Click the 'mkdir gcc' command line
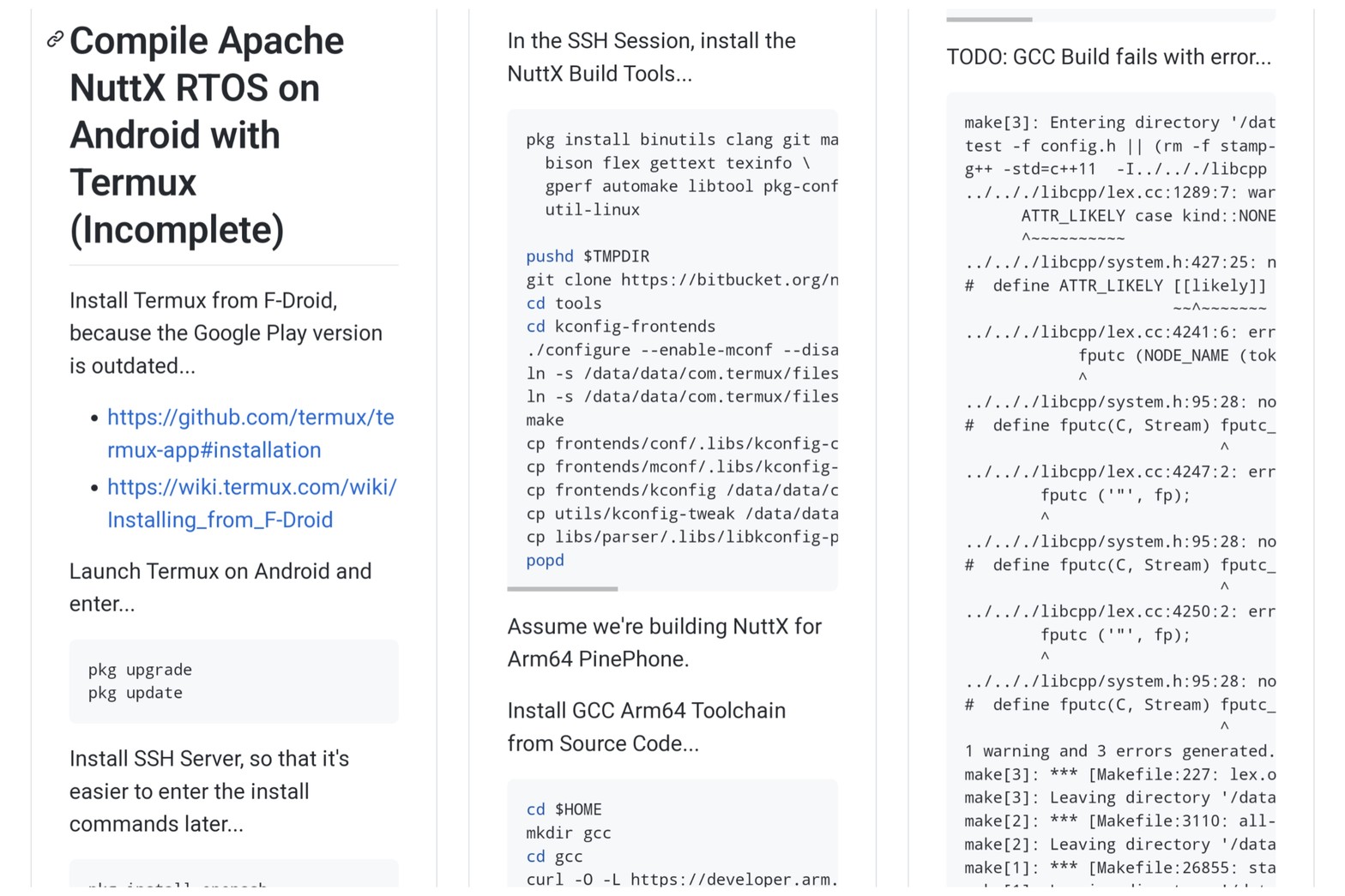Viewport: 1345px width, 896px height. (x=569, y=833)
